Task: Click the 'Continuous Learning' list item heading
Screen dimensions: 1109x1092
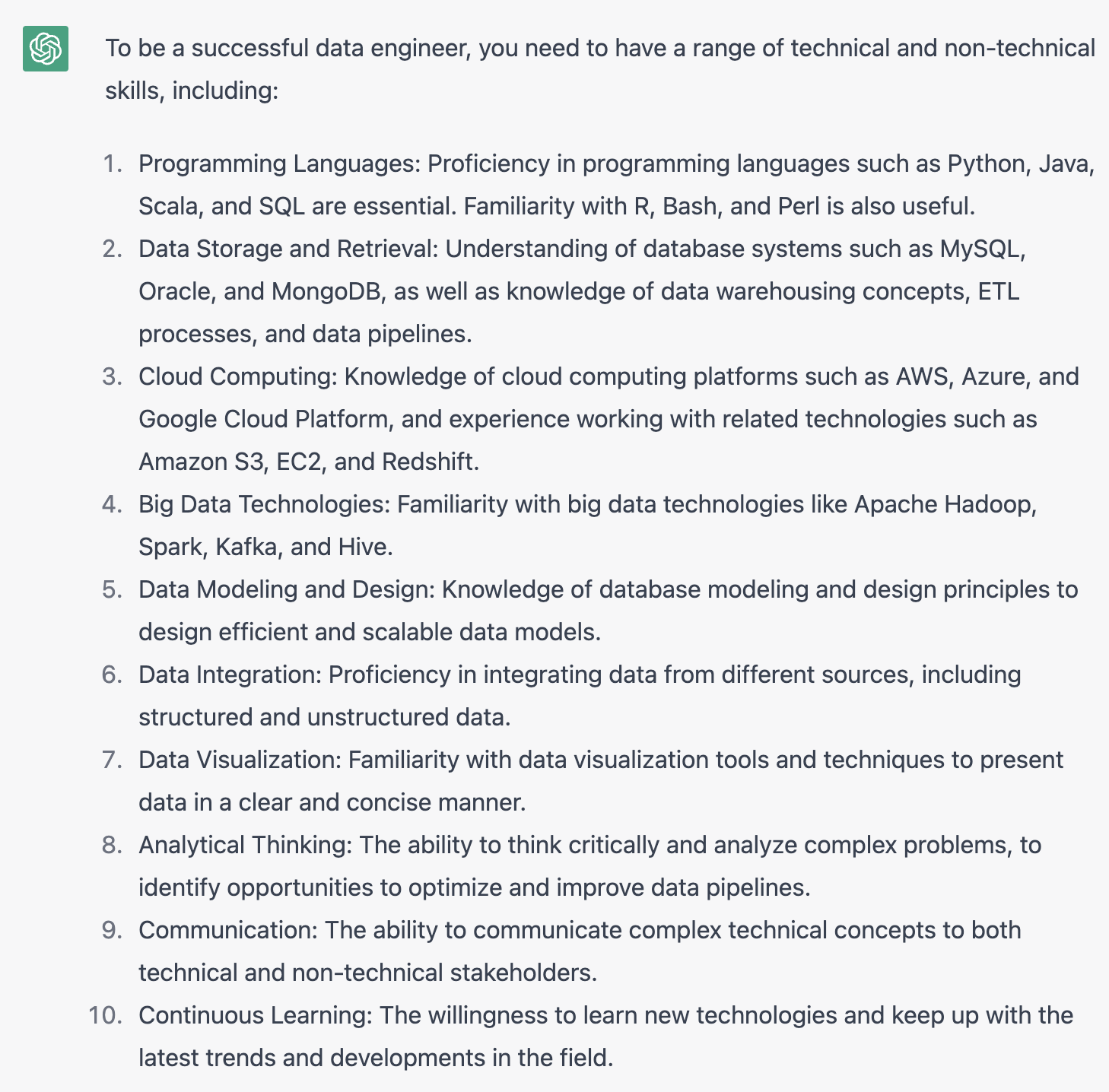Action: pos(256,1015)
